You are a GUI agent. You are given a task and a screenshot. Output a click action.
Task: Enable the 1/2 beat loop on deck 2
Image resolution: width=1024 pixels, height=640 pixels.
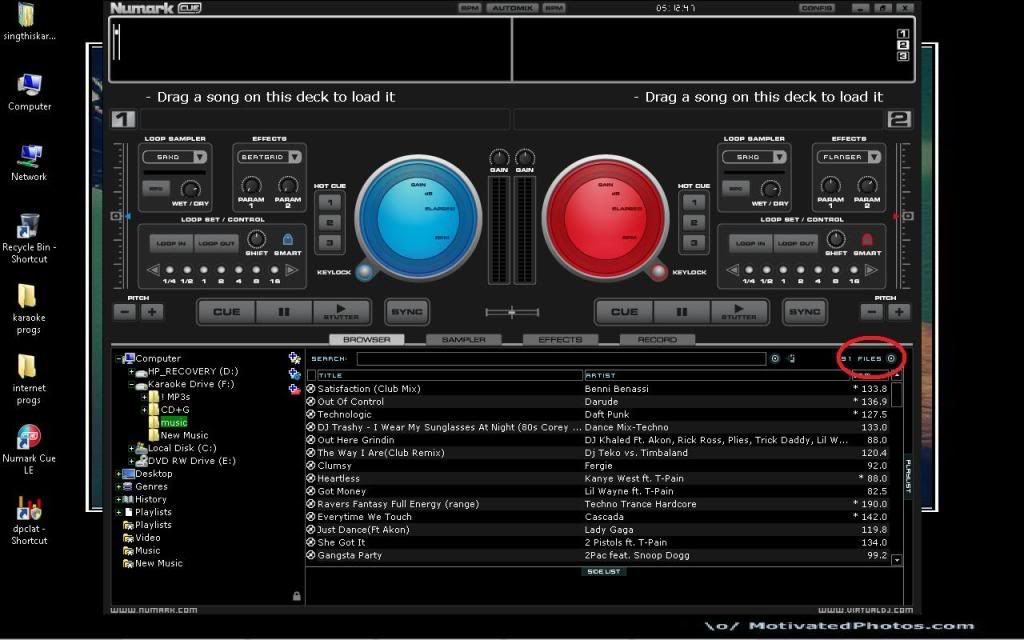[x=767, y=270]
